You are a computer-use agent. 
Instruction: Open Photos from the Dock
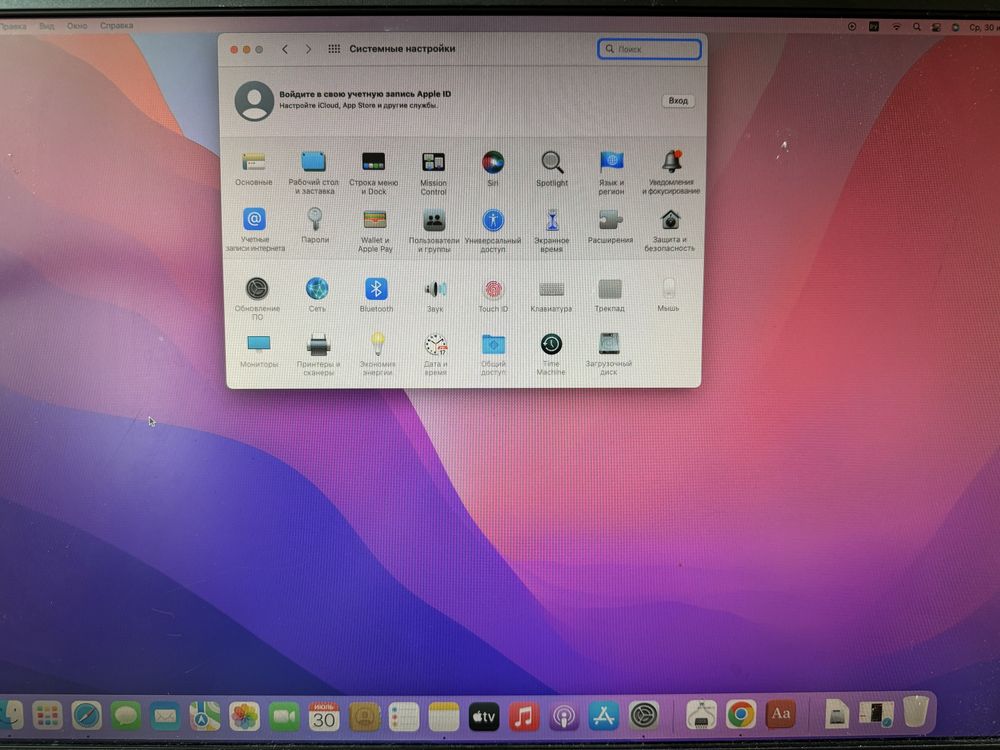pos(245,716)
